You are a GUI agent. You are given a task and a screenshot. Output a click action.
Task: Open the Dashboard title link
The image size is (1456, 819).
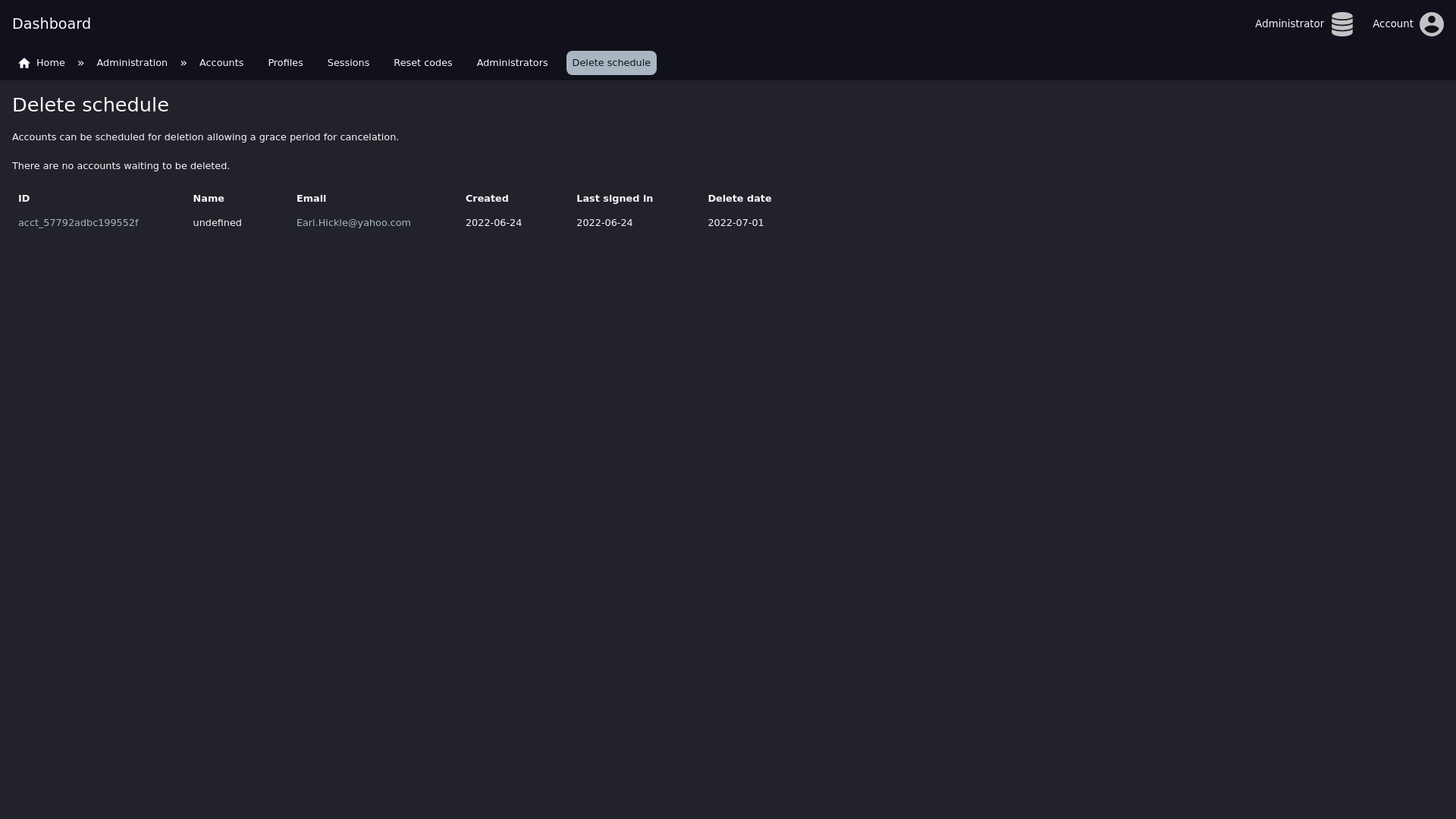pos(52,24)
